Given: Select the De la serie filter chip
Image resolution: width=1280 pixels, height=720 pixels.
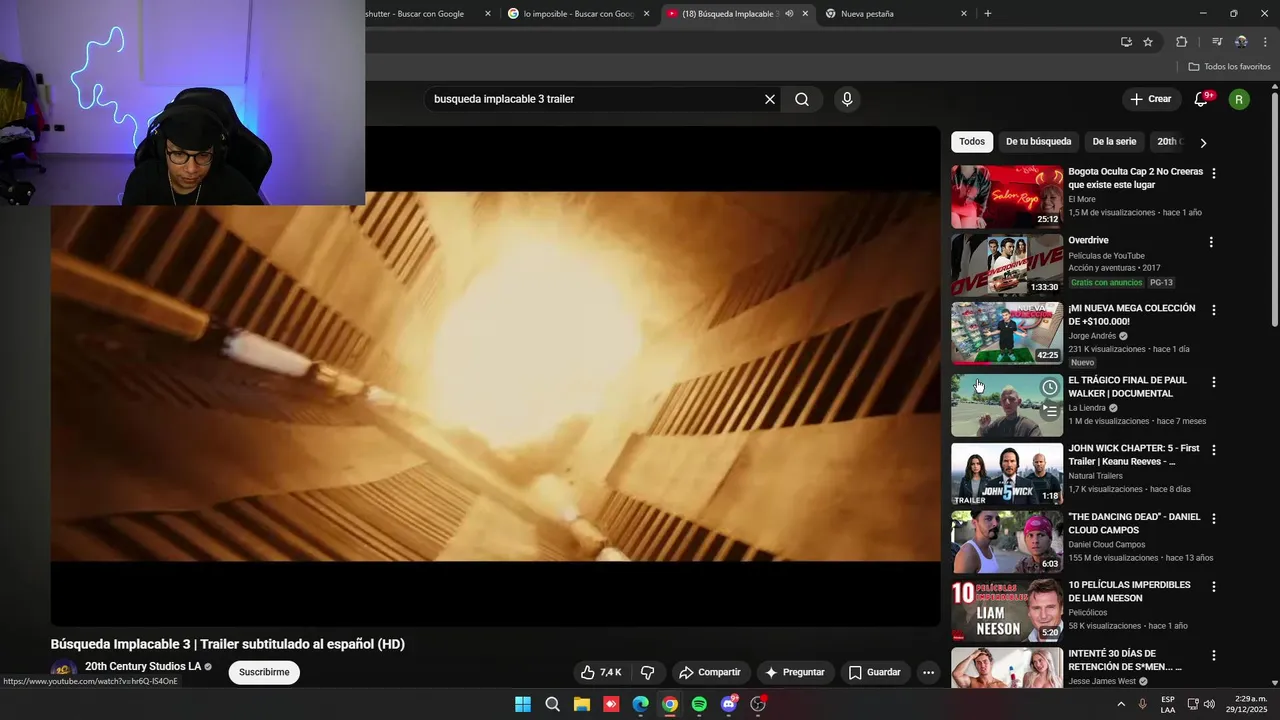Looking at the screenshot, I should [x=1114, y=142].
